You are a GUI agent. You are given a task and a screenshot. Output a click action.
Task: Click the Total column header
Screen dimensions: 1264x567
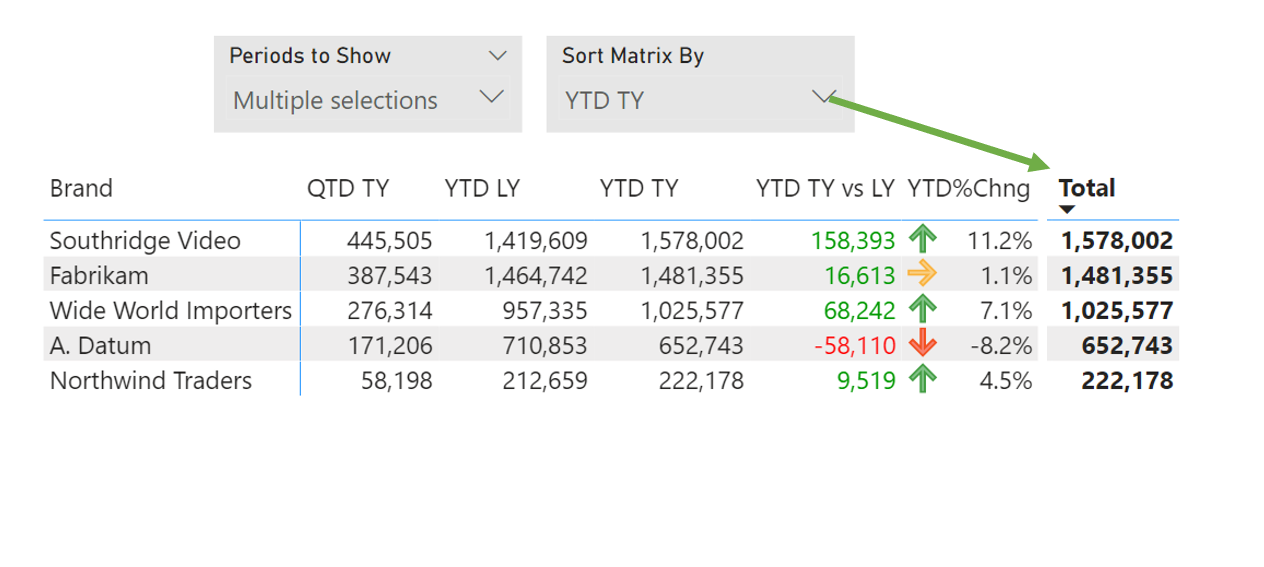click(x=1087, y=188)
